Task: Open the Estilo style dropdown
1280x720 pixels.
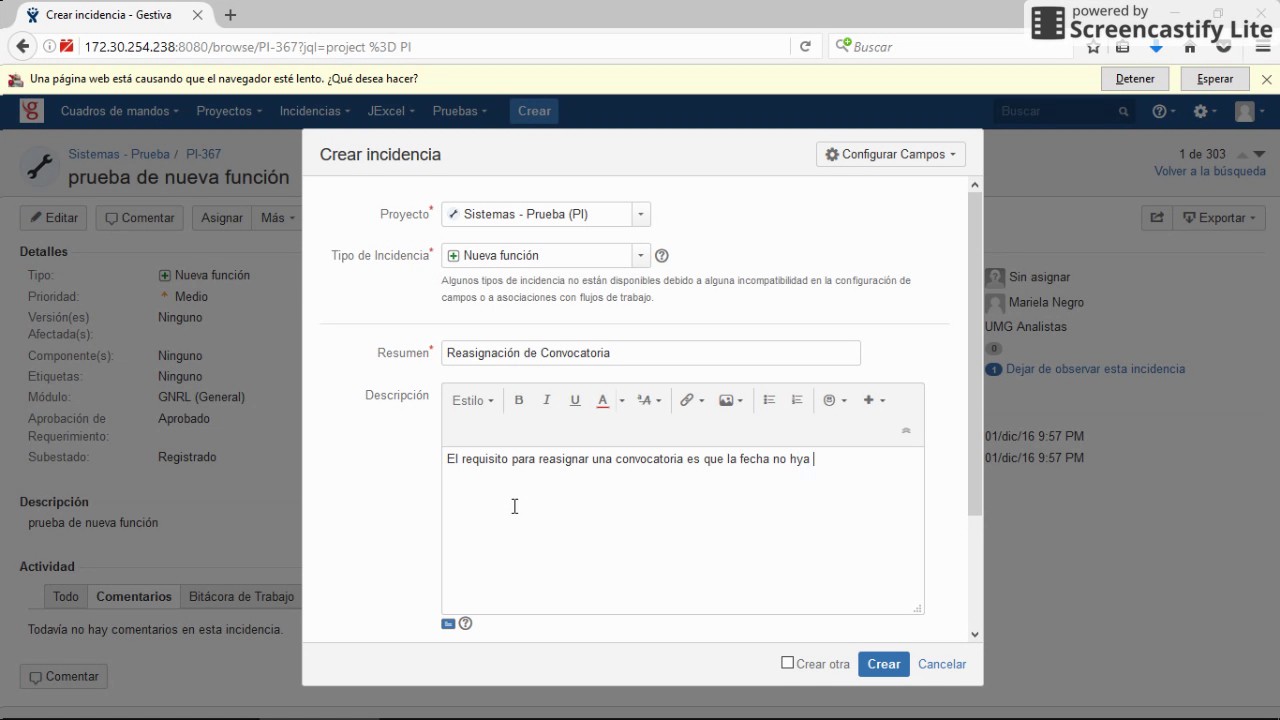Action: [473, 400]
